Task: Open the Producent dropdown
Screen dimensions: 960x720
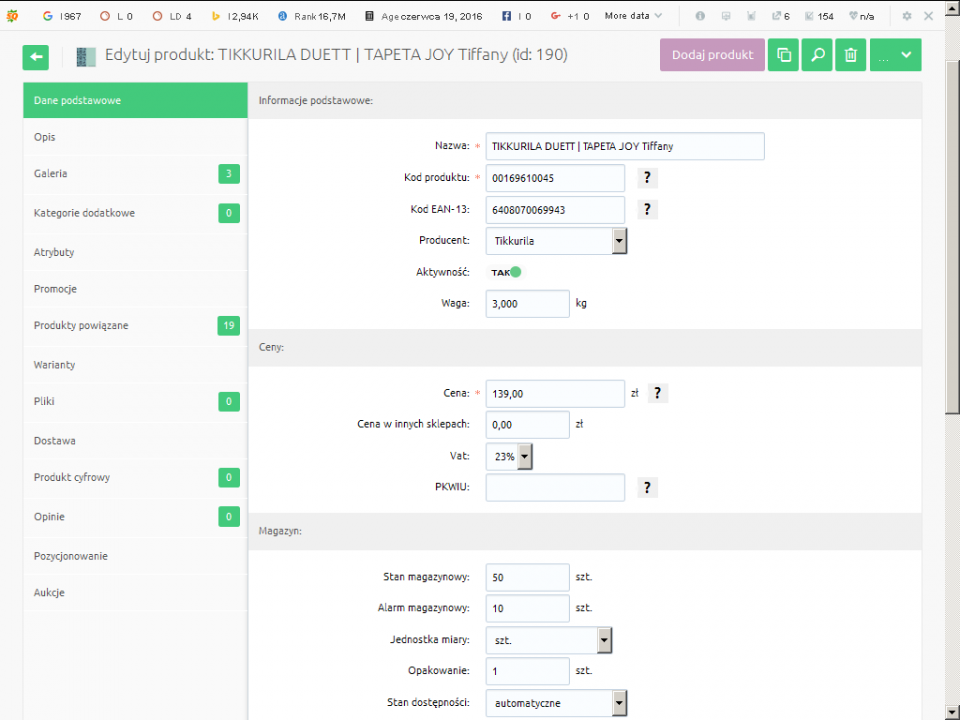Action: (556, 241)
